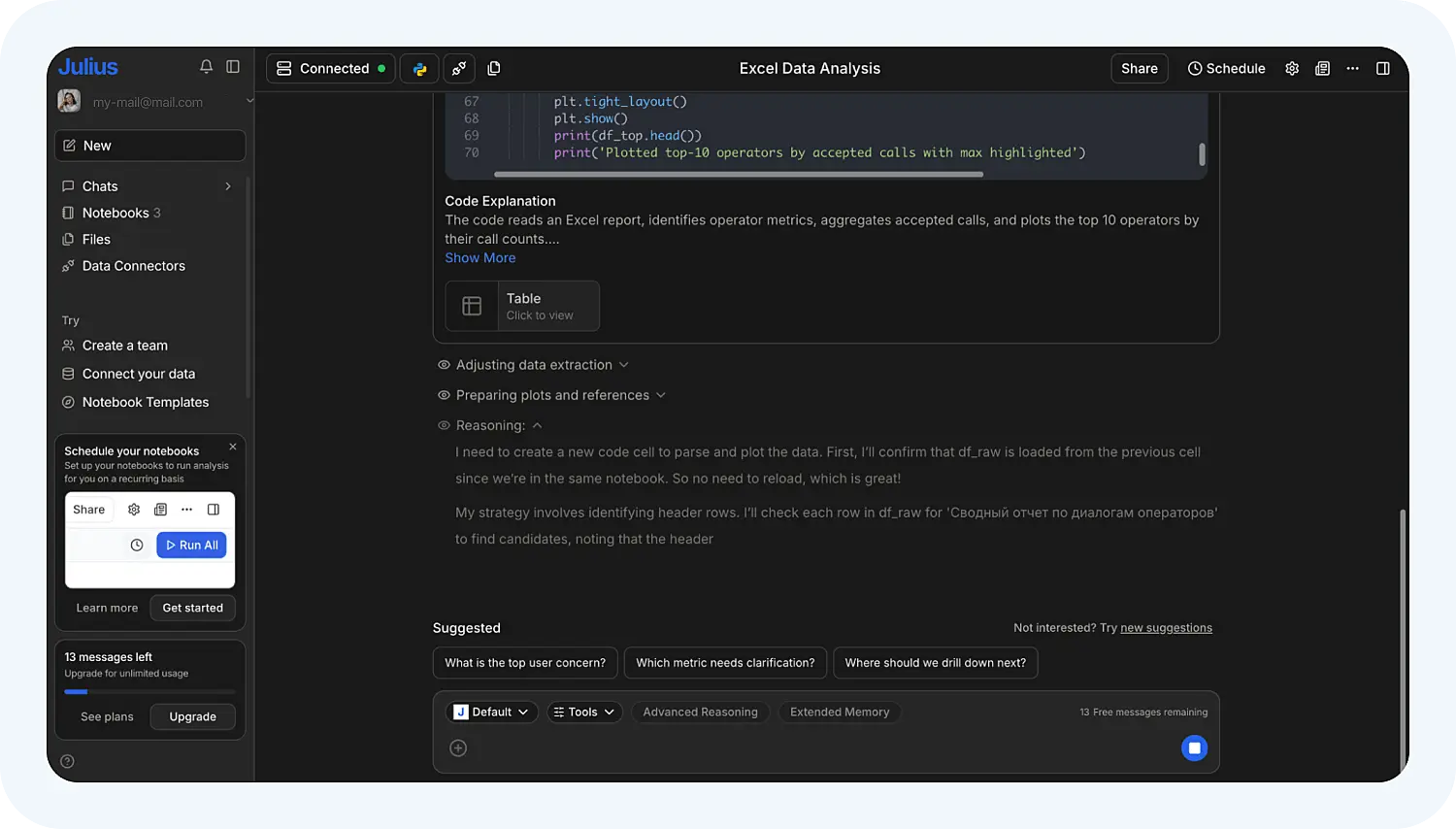This screenshot has width=1456, height=829.
Task: Click the copy notebook icon
Action: [494, 69]
